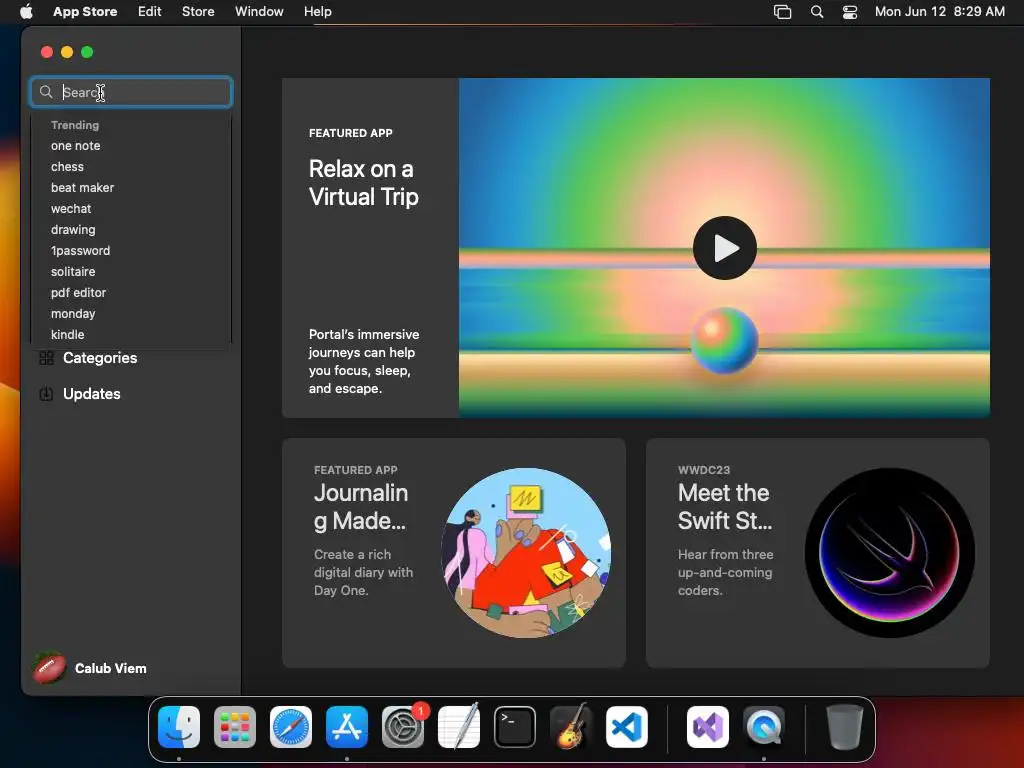
Task: Launch Terminal from the Dock
Action: [515, 727]
